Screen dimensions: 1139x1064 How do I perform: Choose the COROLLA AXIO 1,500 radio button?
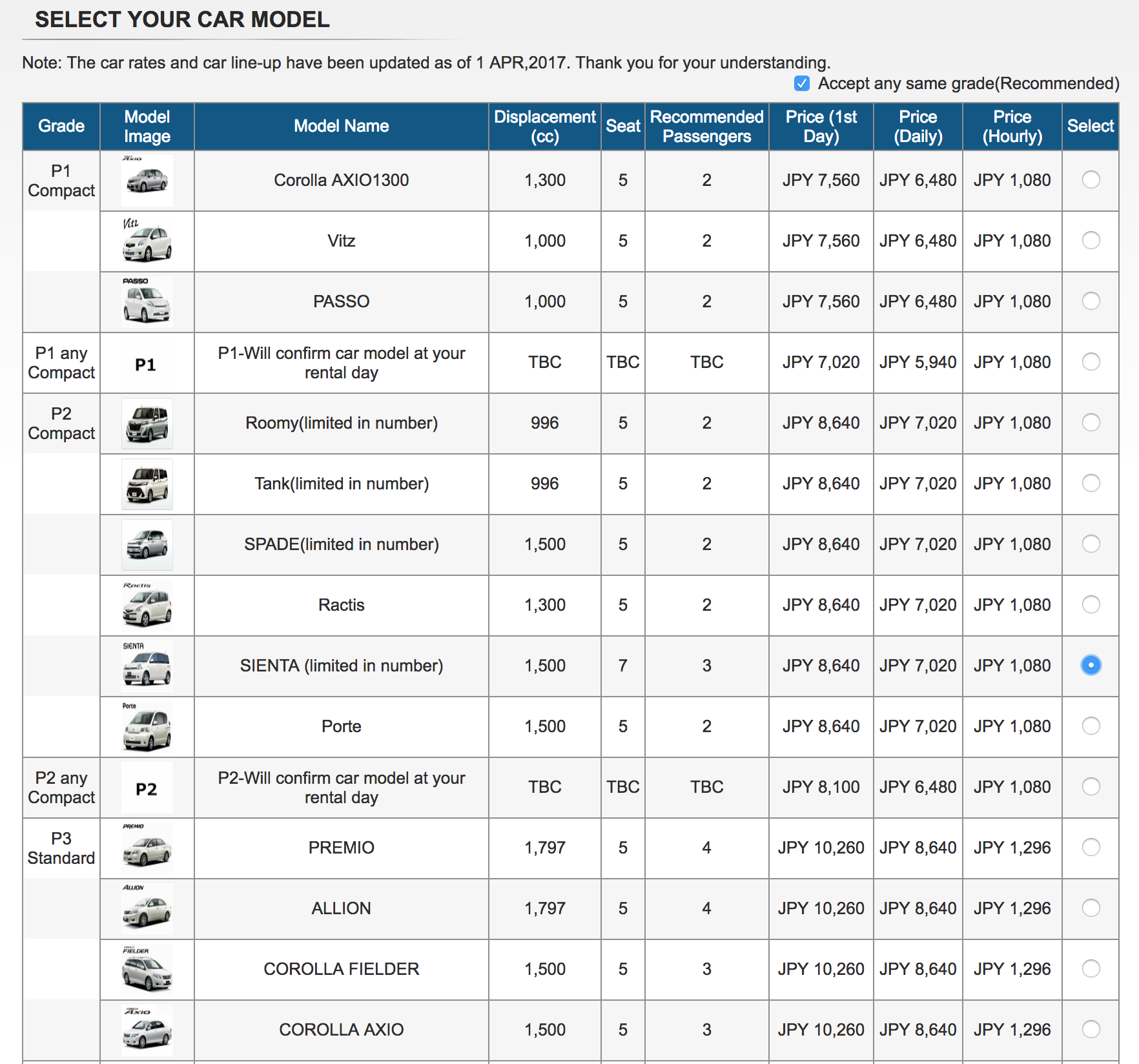tap(1091, 1029)
